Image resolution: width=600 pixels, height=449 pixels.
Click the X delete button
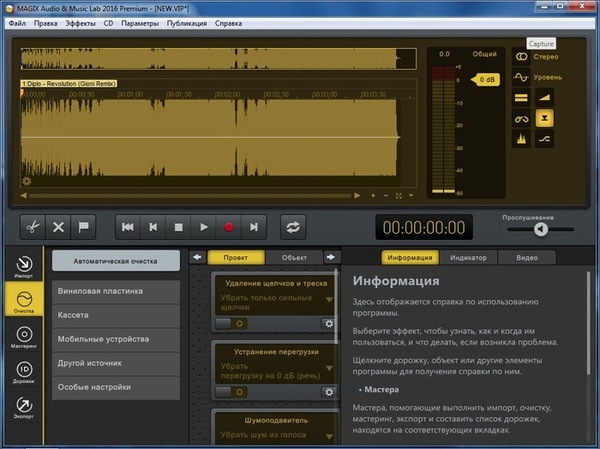[x=58, y=227]
